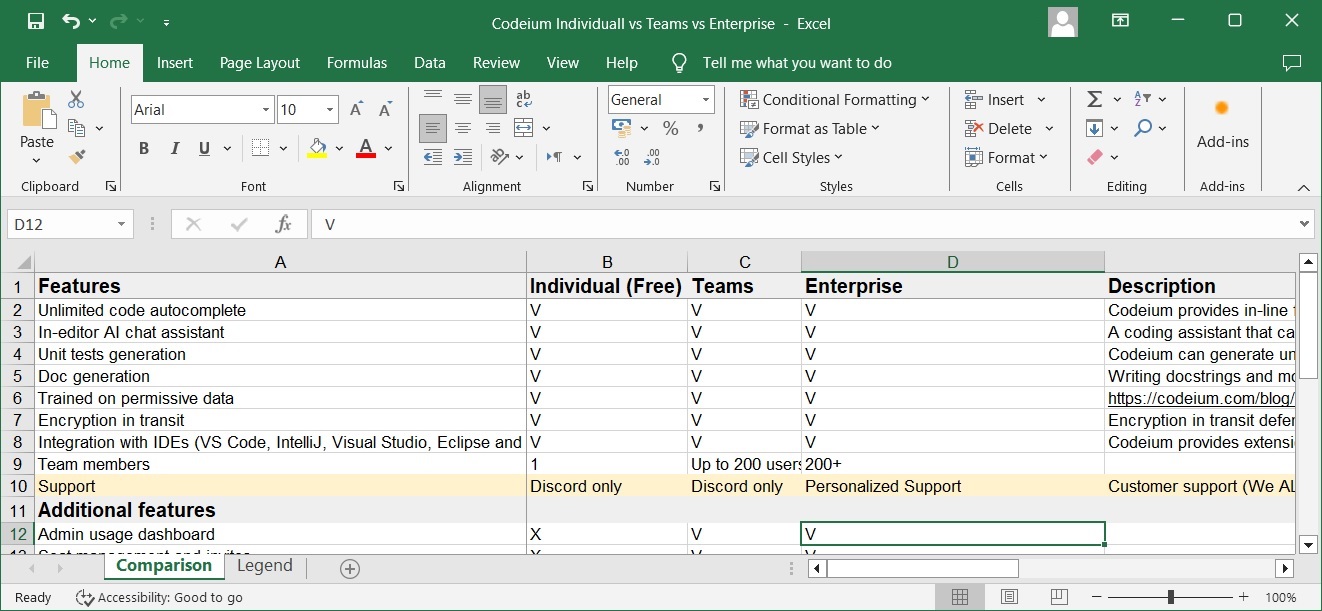Apply bold formatting to selected cell
The height and width of the screenshot is (611, 1322).
[143, 147]
